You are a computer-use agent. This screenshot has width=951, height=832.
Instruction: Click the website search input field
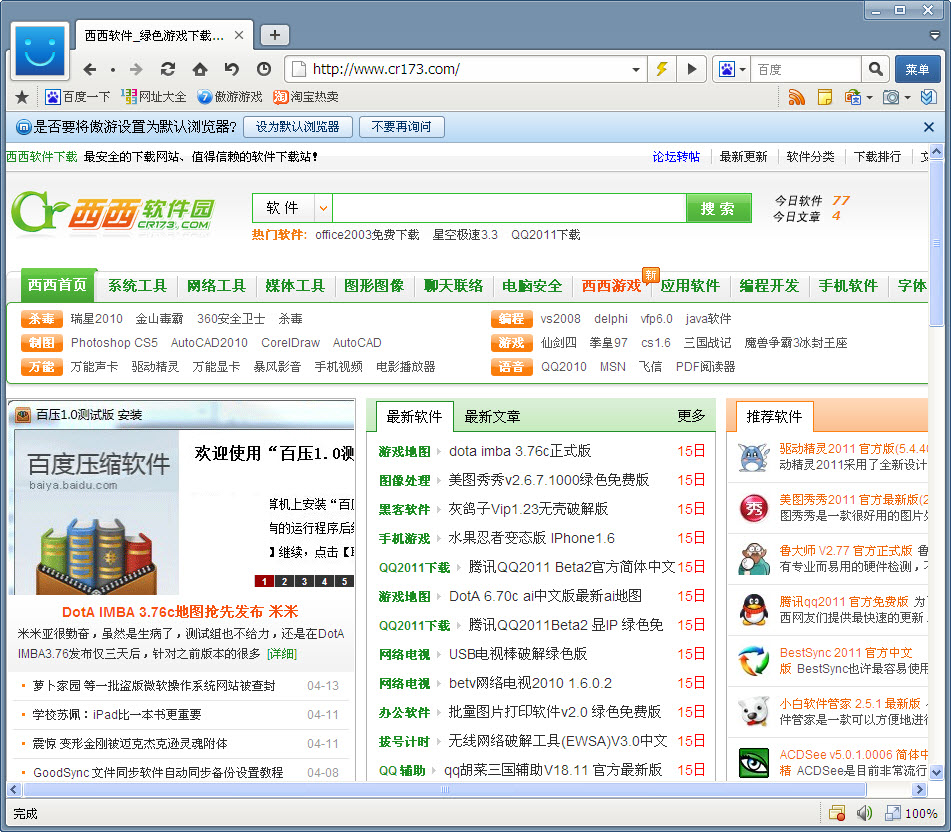pos(508,208)
